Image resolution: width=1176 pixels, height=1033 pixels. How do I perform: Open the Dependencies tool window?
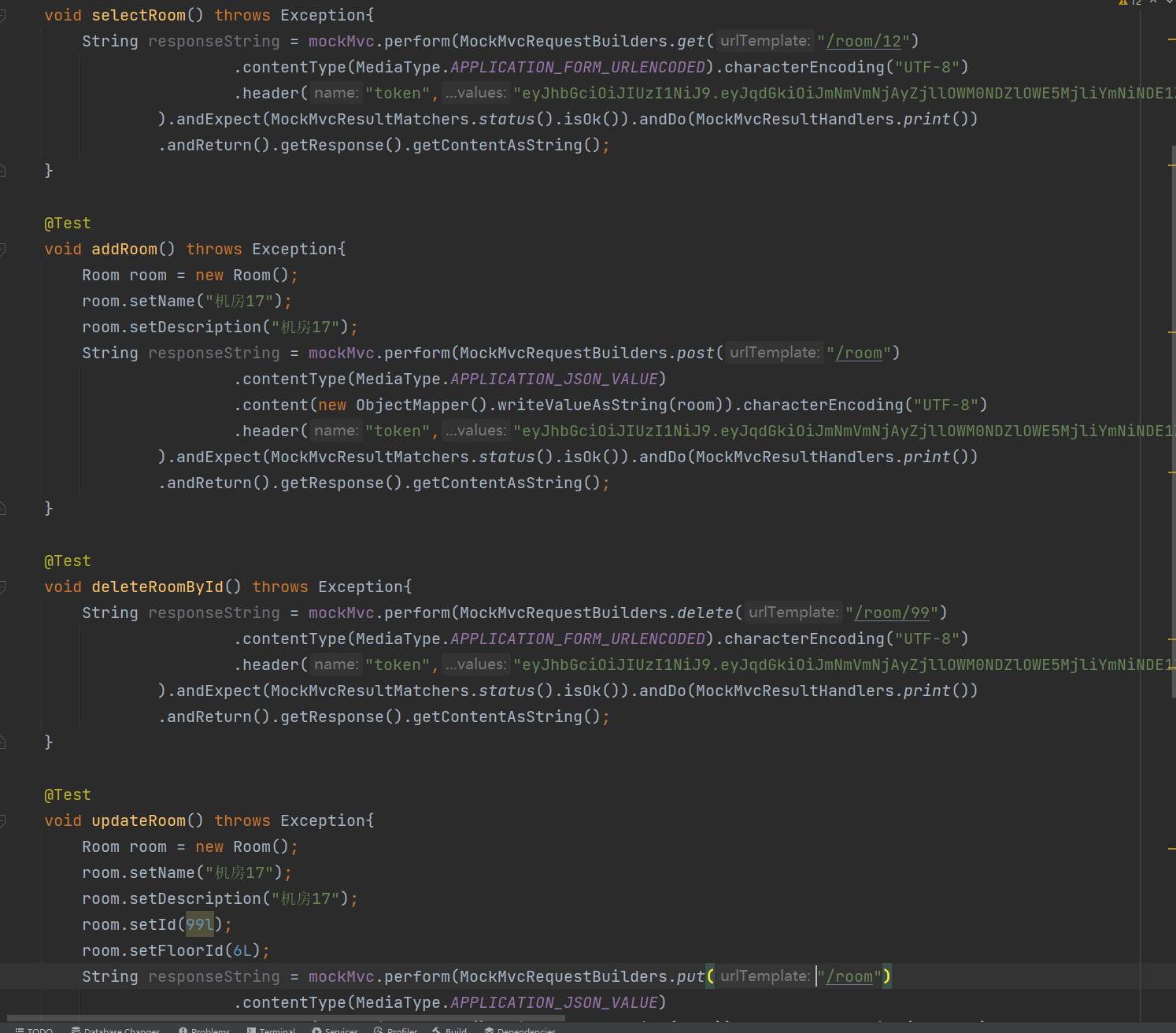(520, 1029)
